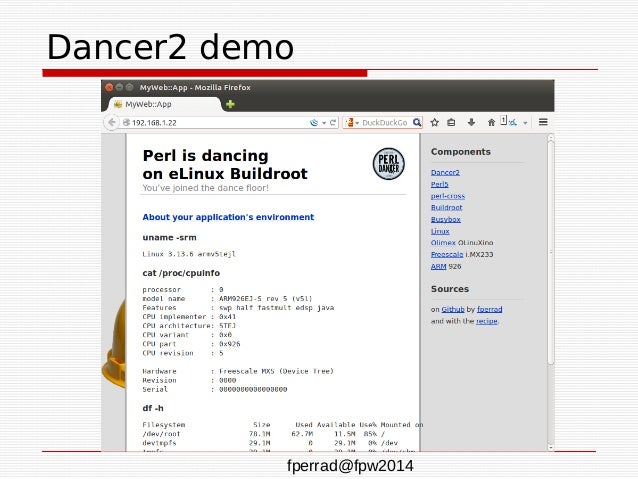The width and height of the screenshot is (638, 479).
Task: Click the 'uname -srm' heading
Action: pos(169,237)
